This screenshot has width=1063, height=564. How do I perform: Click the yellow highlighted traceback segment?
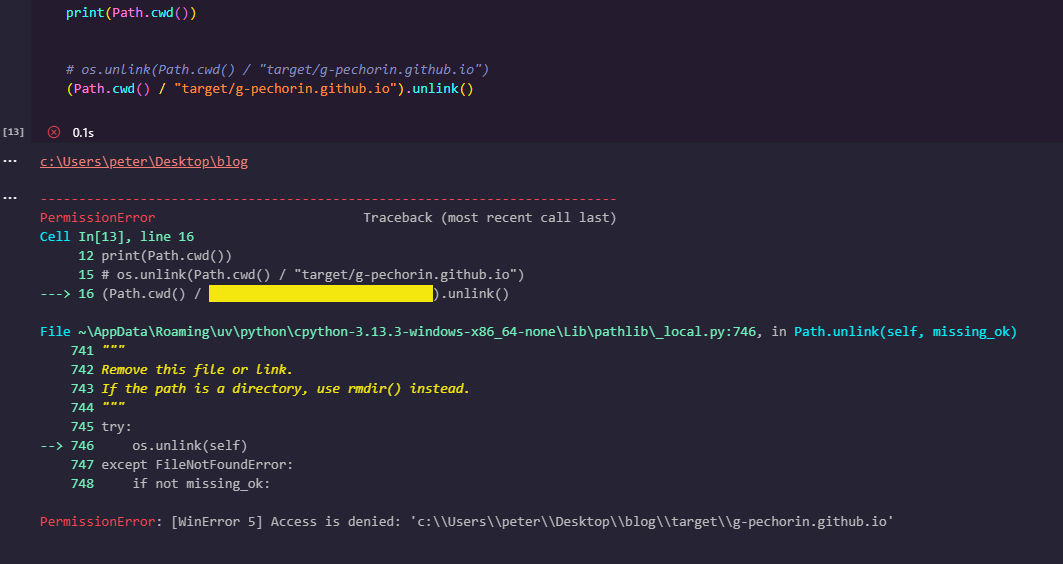(x=320, y=294)
